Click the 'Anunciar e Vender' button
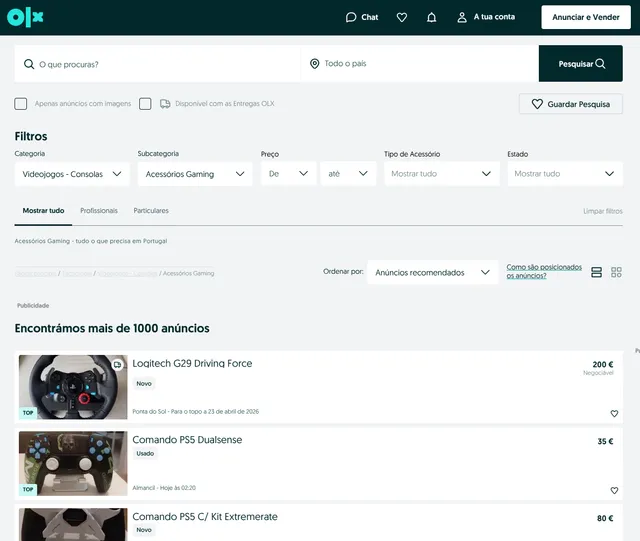 pos(586,17)
